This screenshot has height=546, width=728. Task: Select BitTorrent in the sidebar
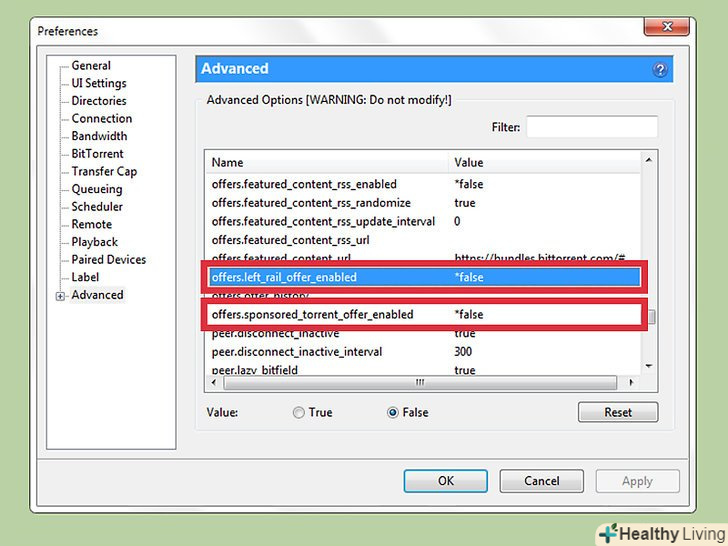[98, 154]
